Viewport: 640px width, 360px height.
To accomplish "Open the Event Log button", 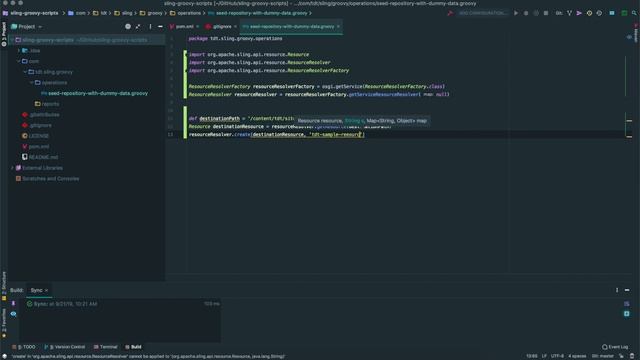I will tap(615, 347).
